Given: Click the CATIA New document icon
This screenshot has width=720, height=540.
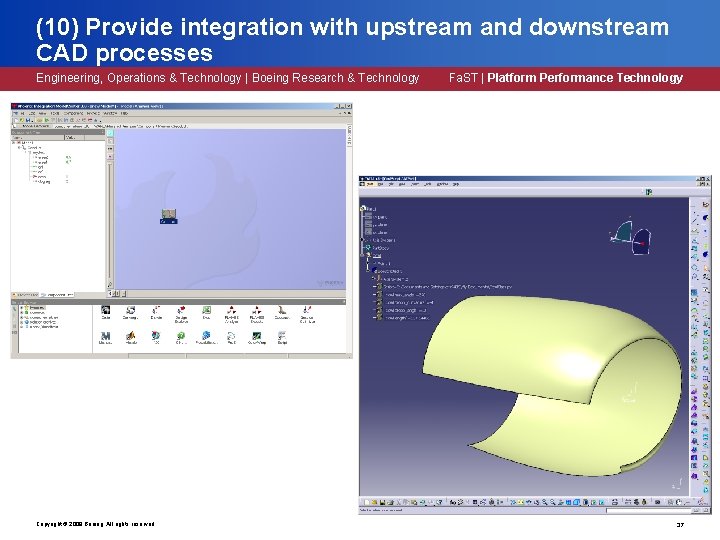Looking at the screenshot, I should (367, 502).
